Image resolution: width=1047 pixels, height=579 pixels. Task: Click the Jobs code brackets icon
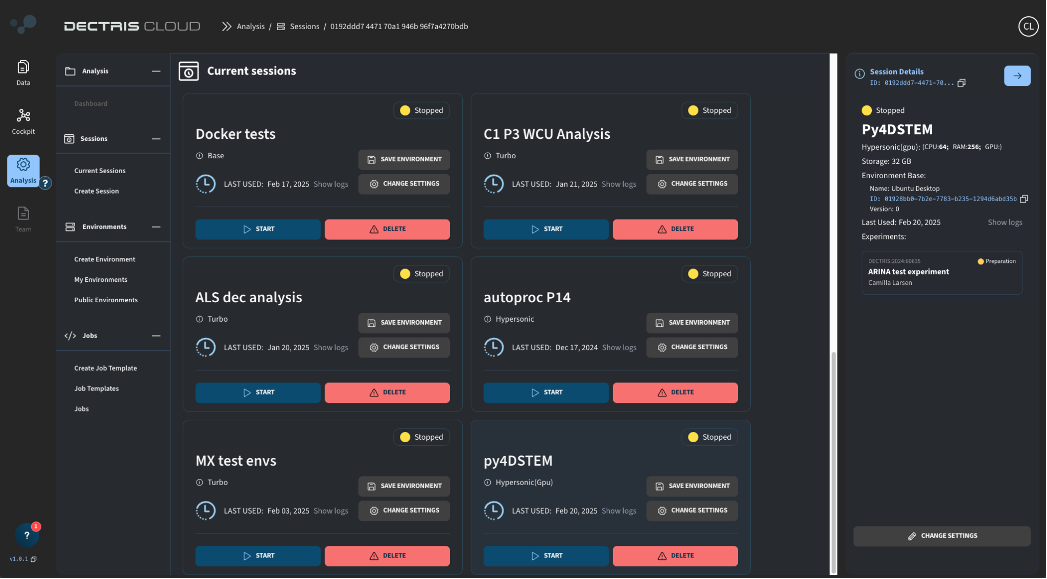(x=70, y=336)
